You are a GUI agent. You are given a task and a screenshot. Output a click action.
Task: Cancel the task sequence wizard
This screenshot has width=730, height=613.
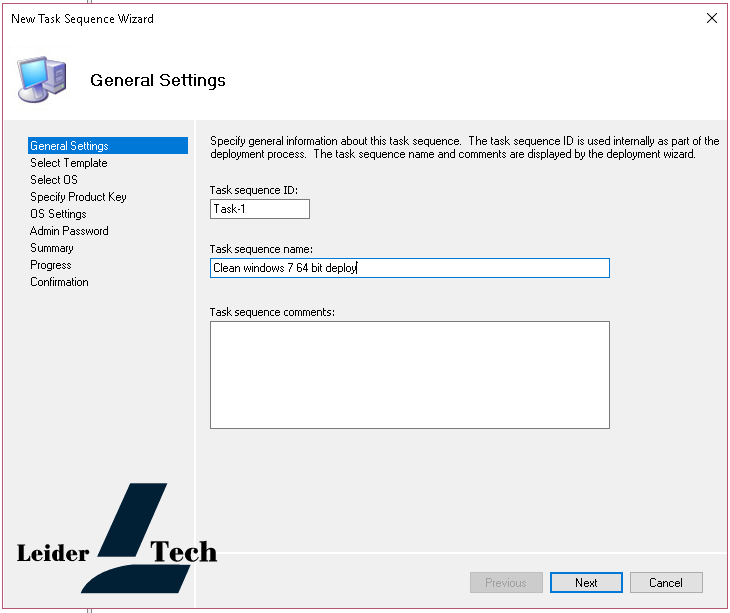[665, 583]
